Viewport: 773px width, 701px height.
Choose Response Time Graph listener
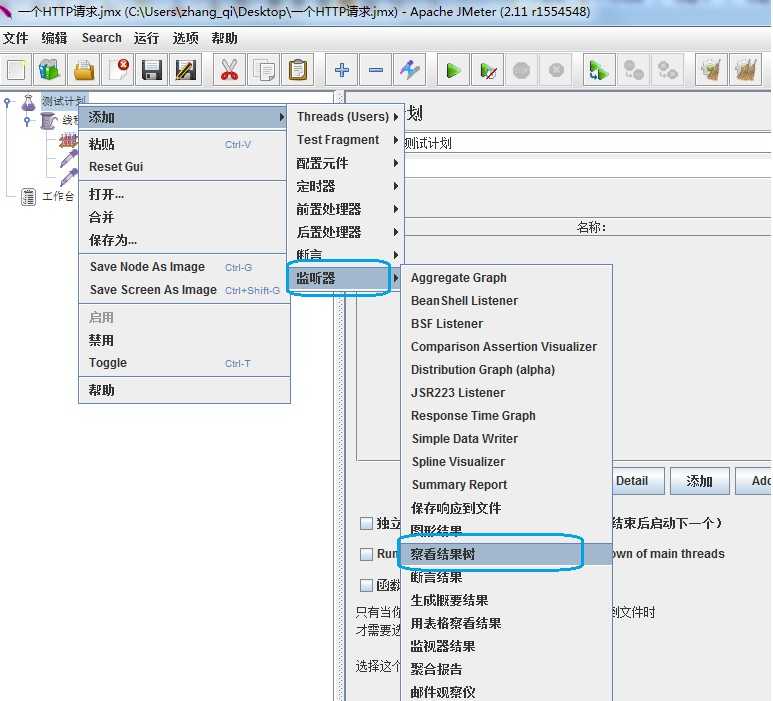(507, 416)
